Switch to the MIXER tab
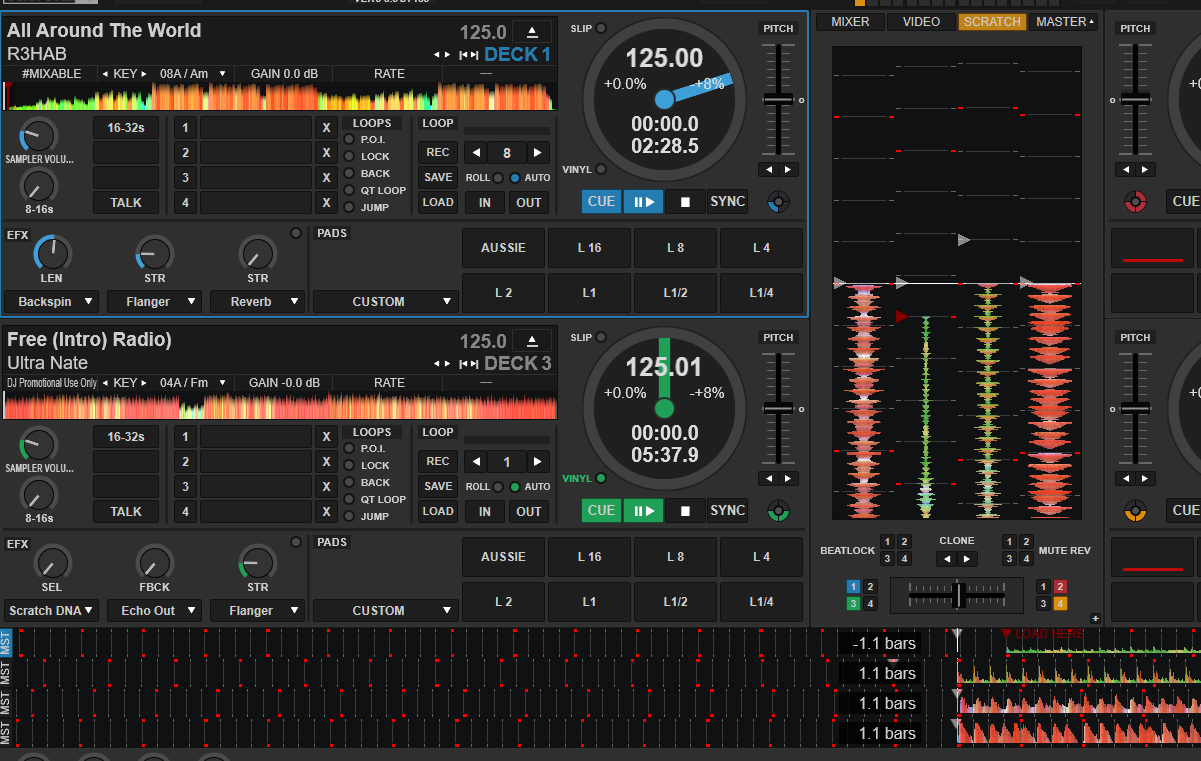 pyautogui.click(x=850, y=22)
